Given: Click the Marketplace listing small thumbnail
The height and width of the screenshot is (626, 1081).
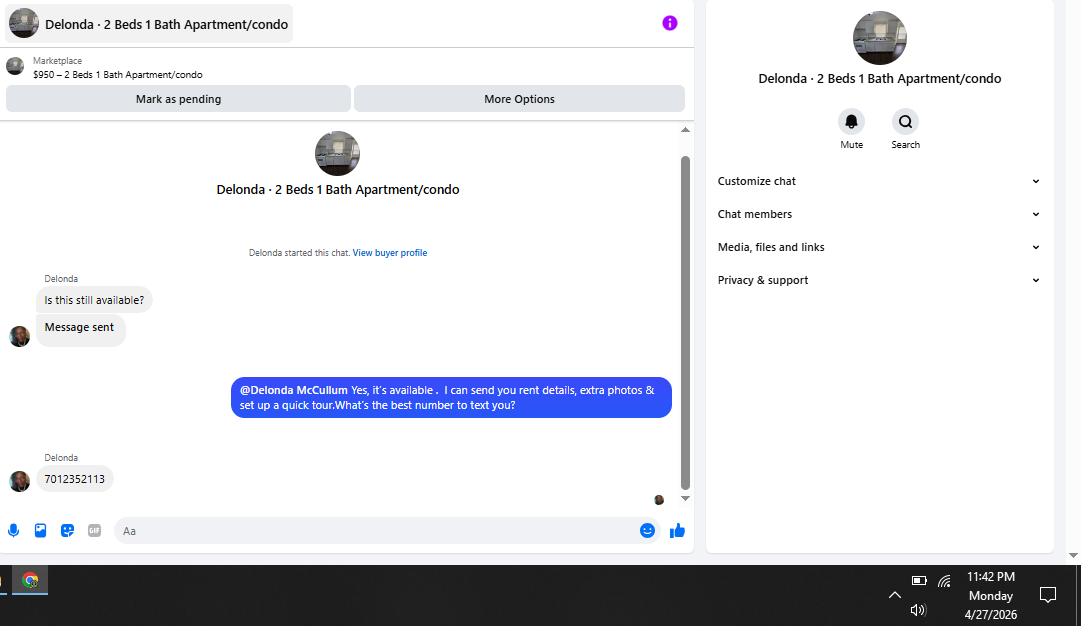Looking at the screenshot, I should pyautogui.click(x=15, y=66).
